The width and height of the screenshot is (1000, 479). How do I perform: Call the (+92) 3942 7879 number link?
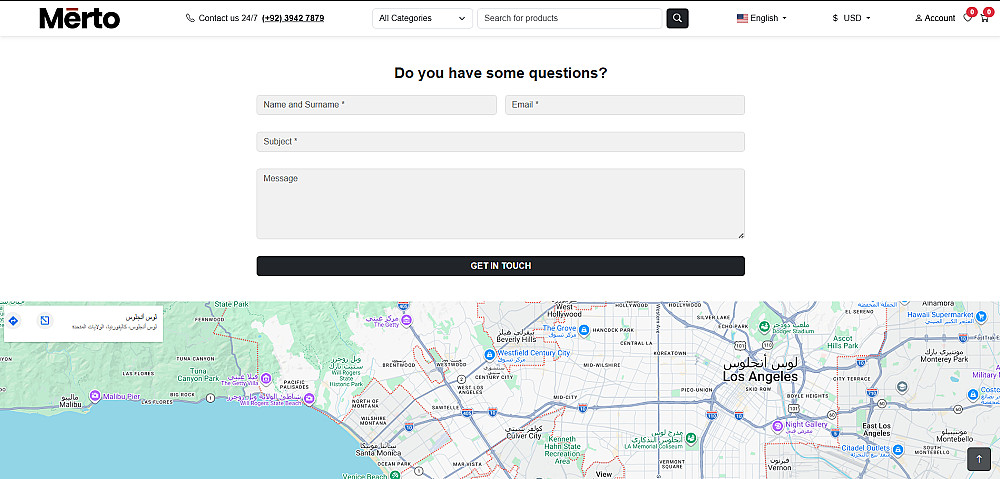coord(293,18)
